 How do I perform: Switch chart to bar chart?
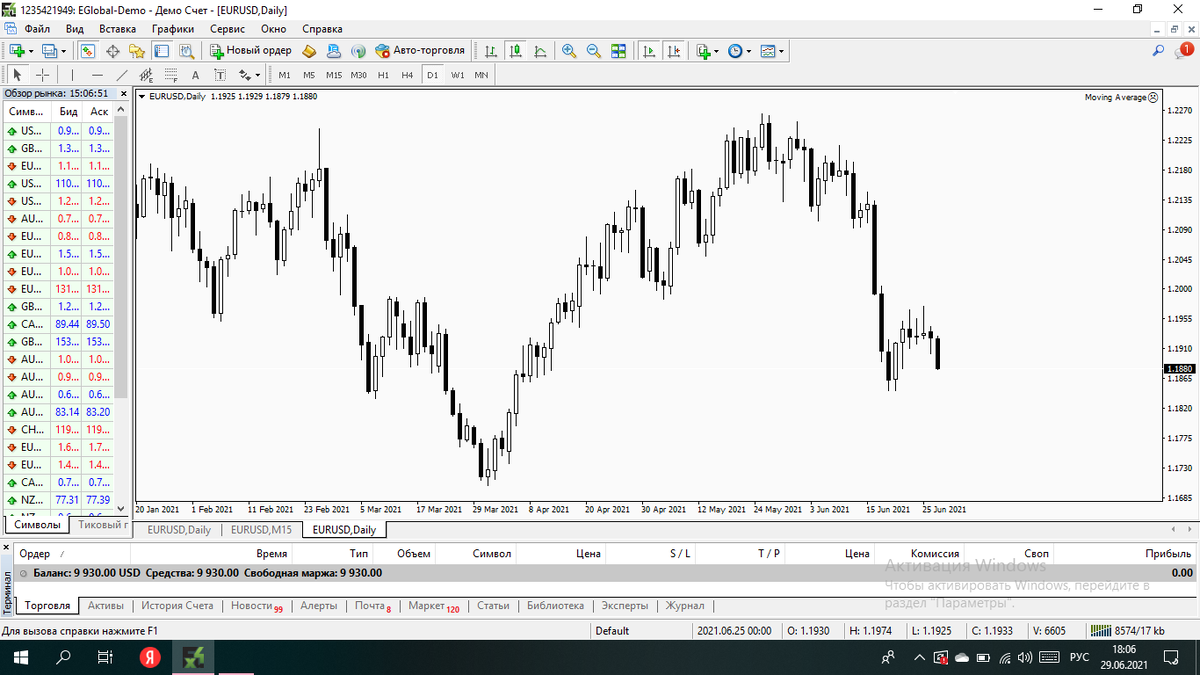click(491, 50)
